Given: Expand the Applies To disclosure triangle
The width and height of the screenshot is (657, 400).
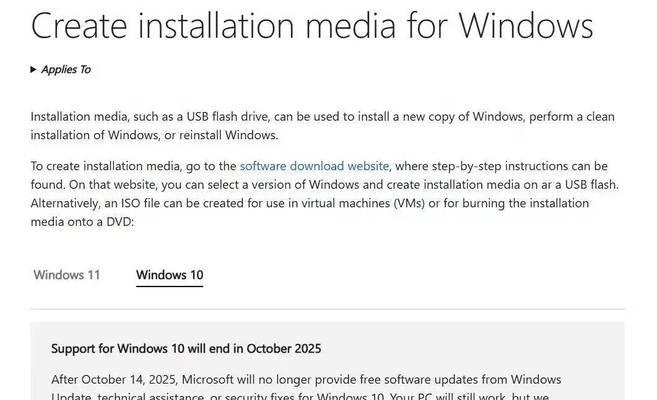Looking at the screenshot, I should pos(34,70).
